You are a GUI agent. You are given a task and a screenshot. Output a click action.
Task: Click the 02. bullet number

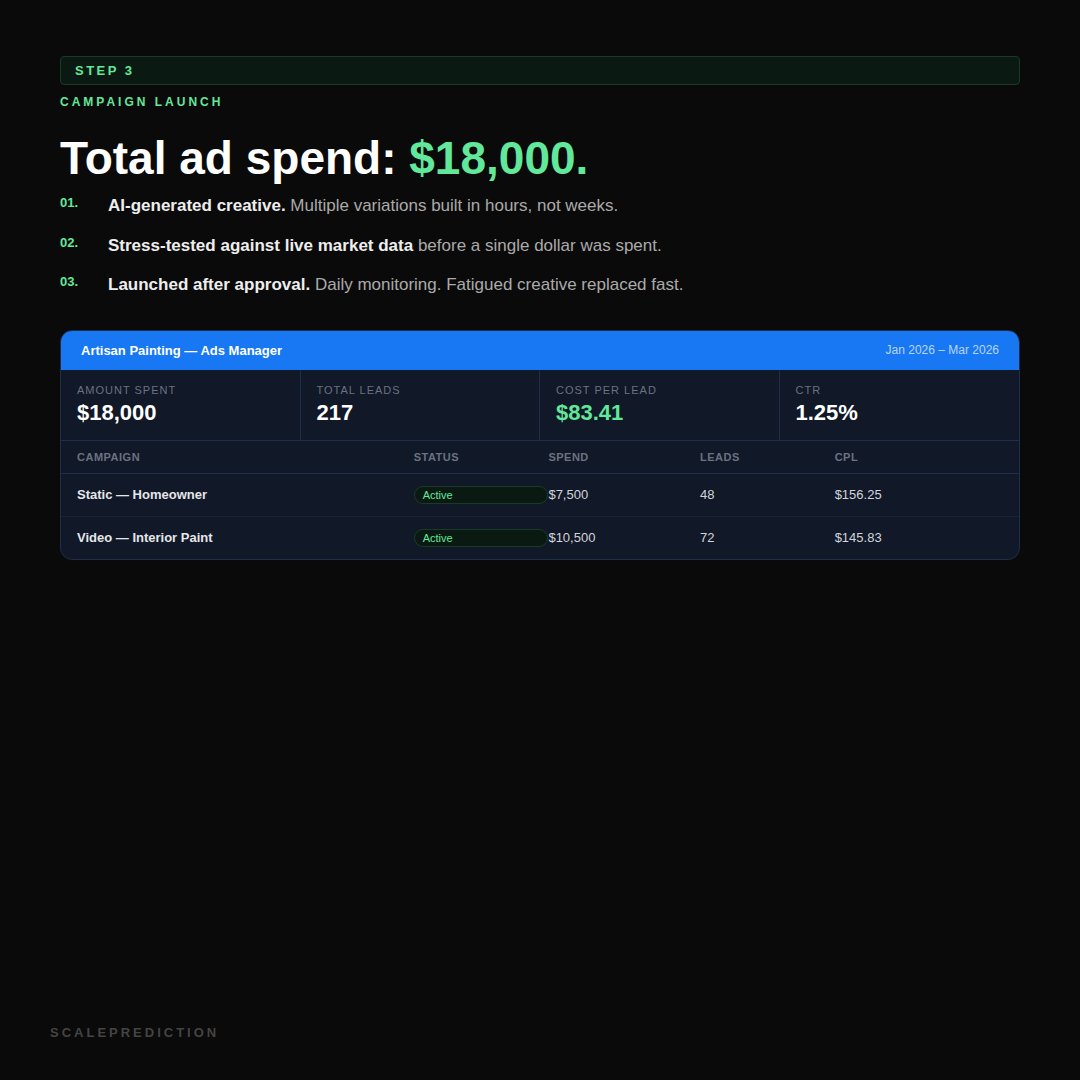69,243
